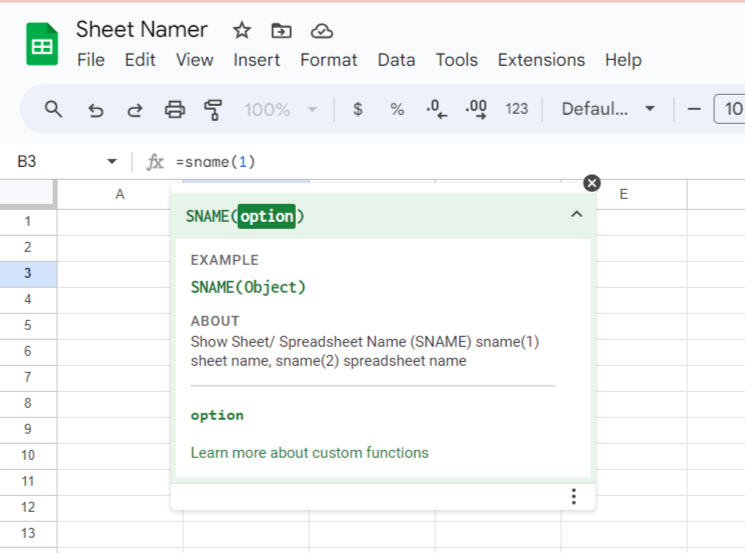The height and width of the screenshot is (553, 745).
Task: Click the search menus magnifier icon
Action: point(54,109)
